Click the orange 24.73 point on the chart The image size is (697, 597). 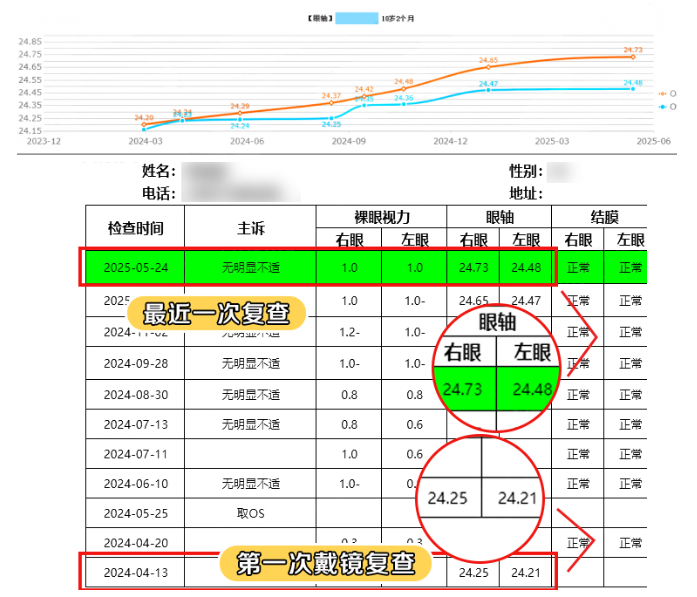[x=632, y=57]
